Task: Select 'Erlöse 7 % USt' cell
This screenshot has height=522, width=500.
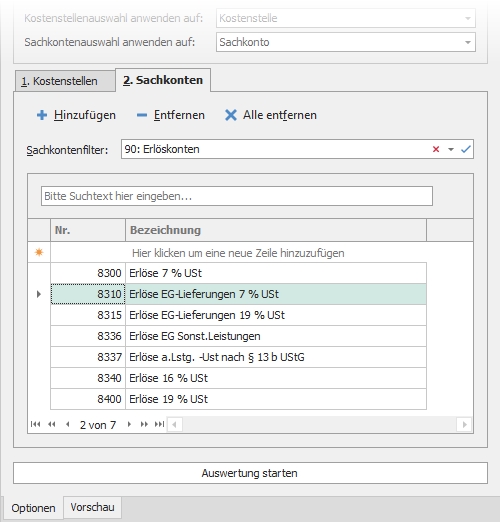Action: [276, 273]
